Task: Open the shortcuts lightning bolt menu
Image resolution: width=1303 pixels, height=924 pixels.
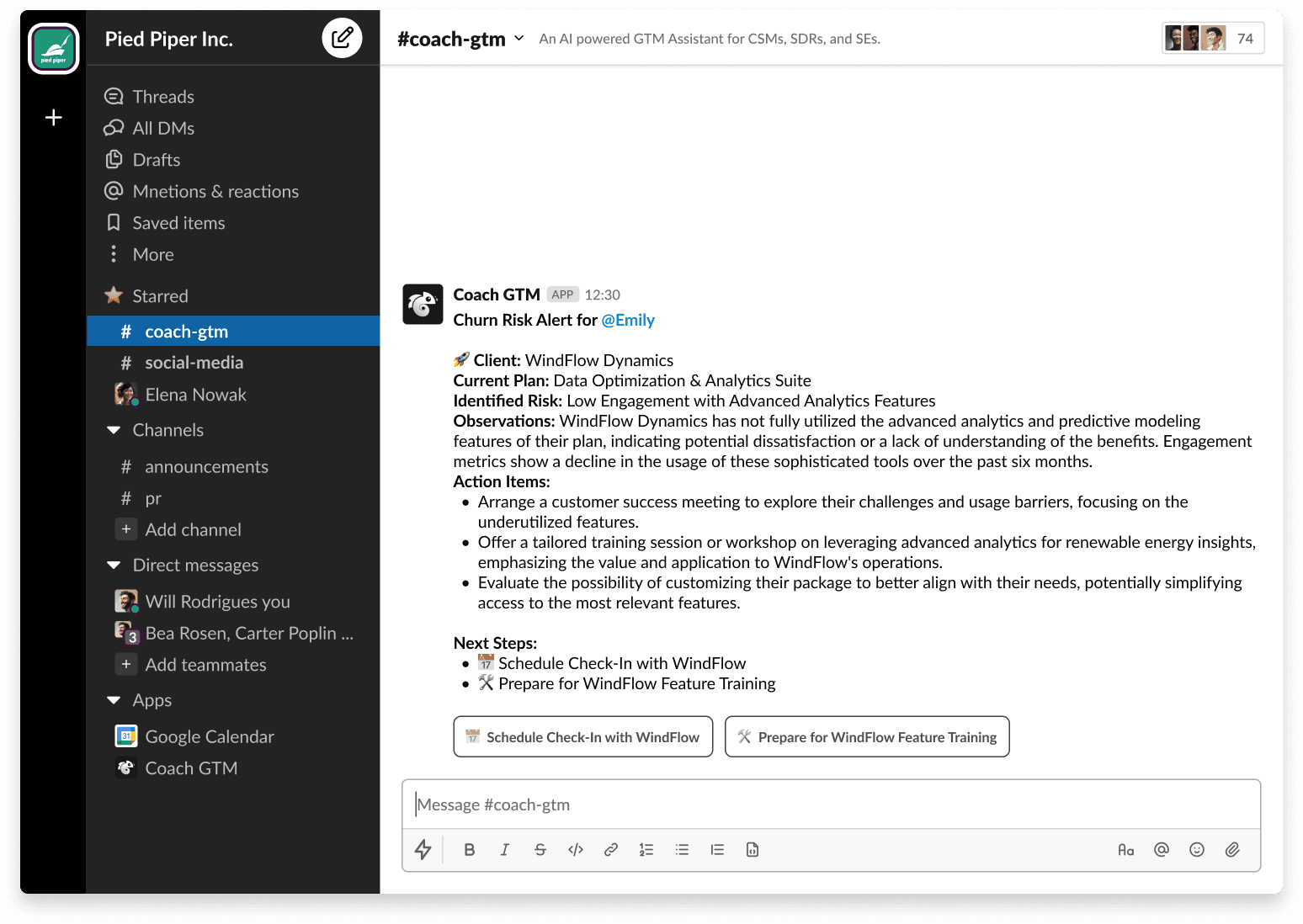Action: 423,850
